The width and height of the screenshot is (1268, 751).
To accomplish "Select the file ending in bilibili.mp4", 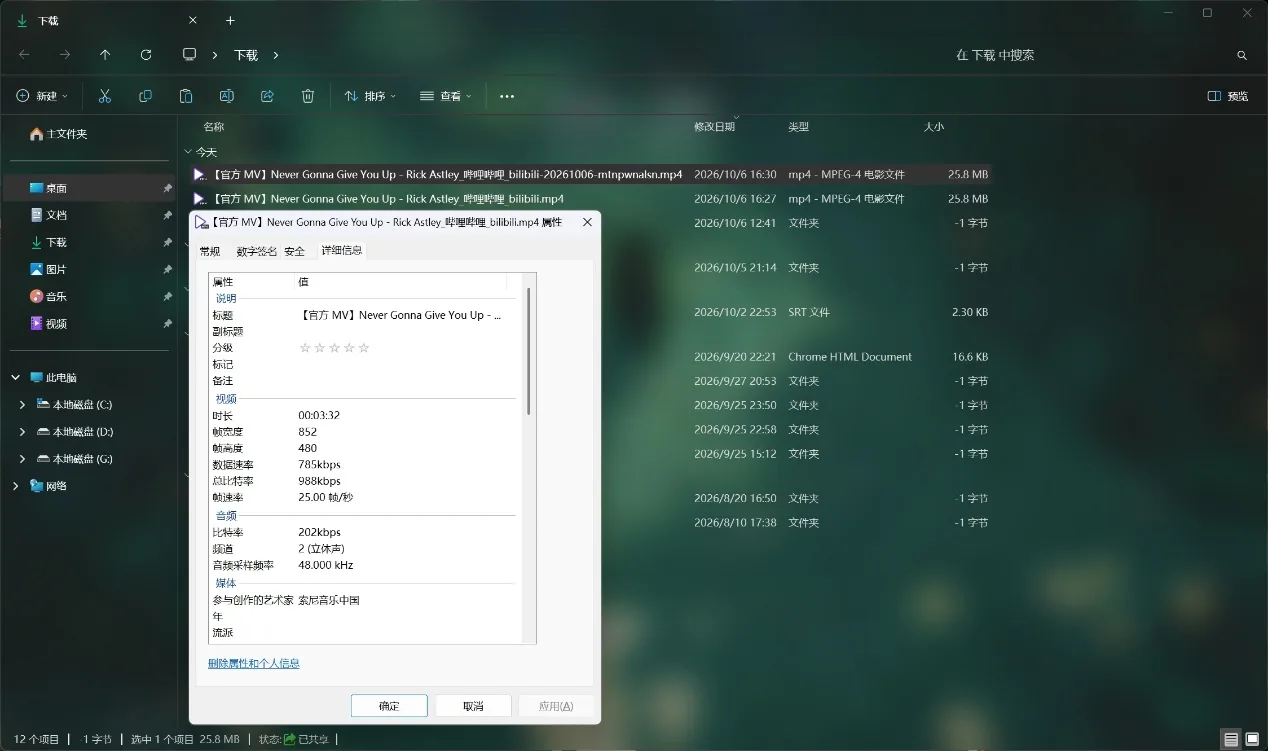I will click(x=590, y=198).
